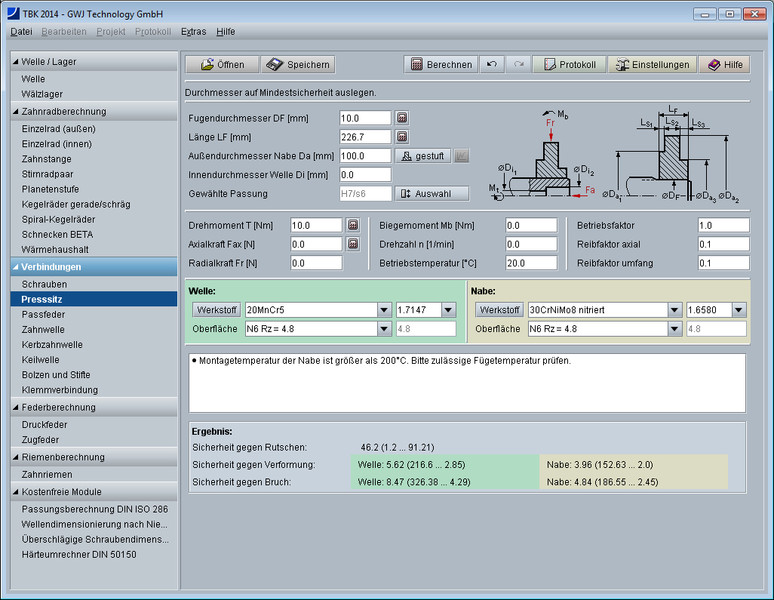Open the Nabe Oberfläche surface dropdown
The image size is (774, 600).
674,328
